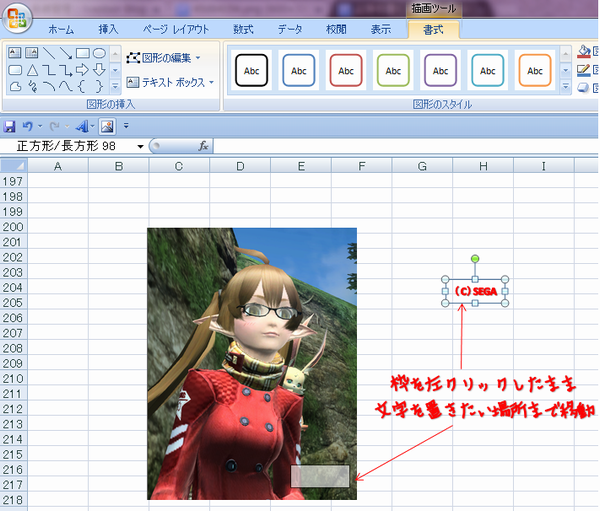Select the arc shape
This screenshot has height=511, width=600.
click(49, 87)
